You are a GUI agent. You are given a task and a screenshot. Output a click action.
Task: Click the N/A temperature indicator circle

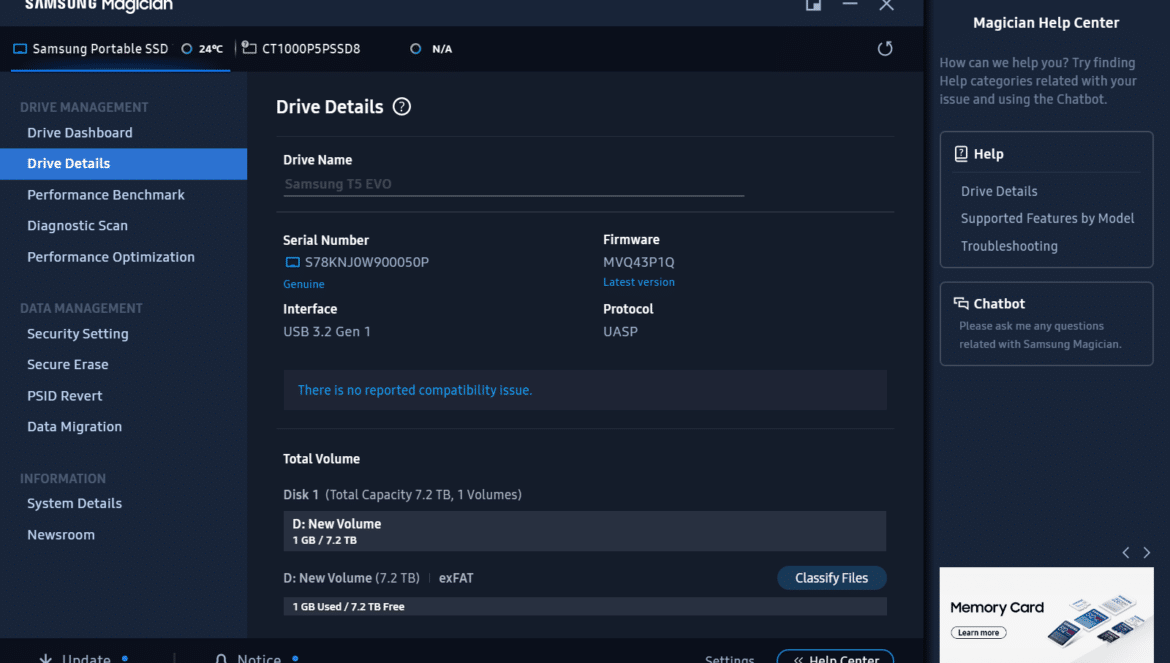(416, 48)
